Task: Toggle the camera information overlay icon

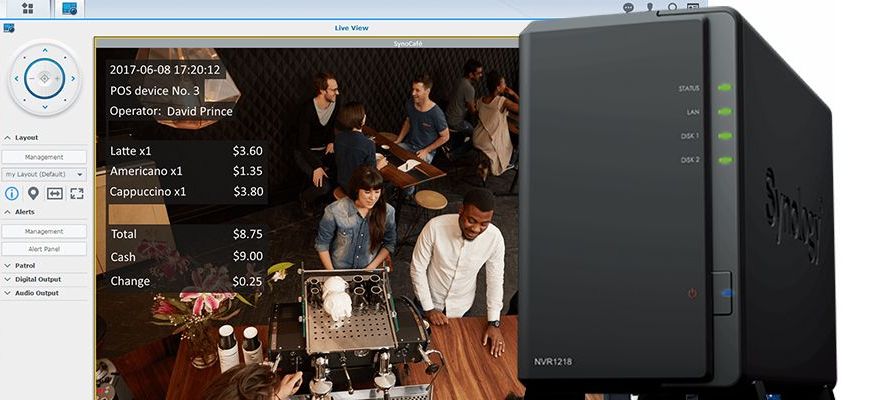Action: (x=11, y=193)
